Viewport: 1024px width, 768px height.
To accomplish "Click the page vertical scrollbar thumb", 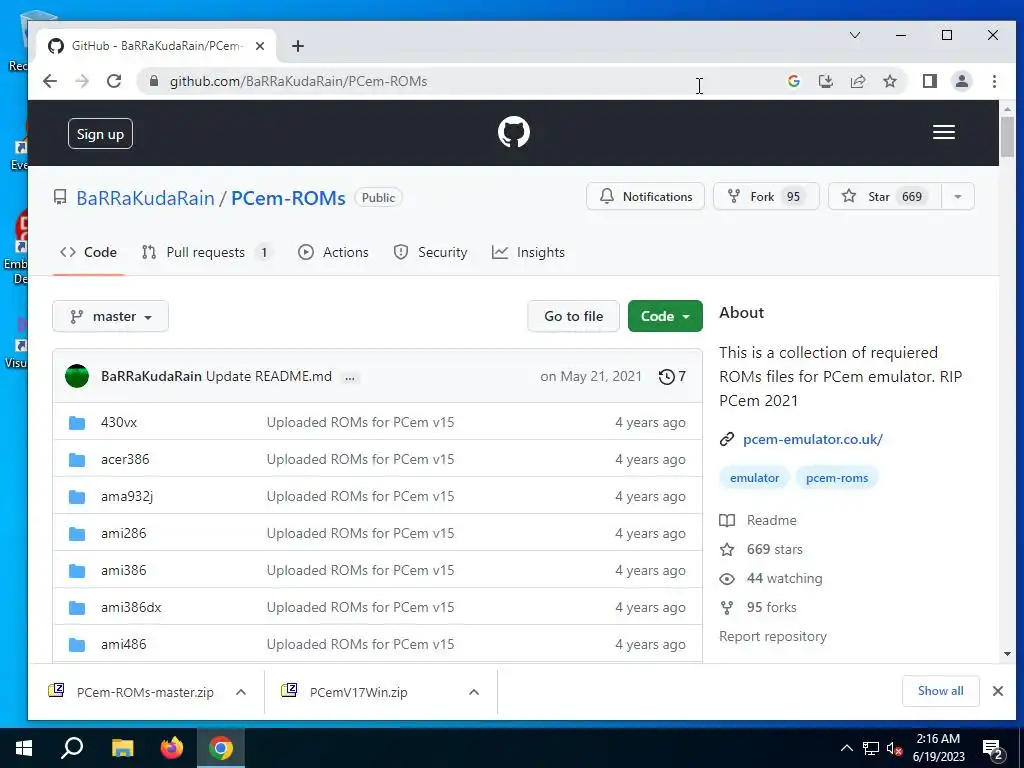I will coord(1007,136).
